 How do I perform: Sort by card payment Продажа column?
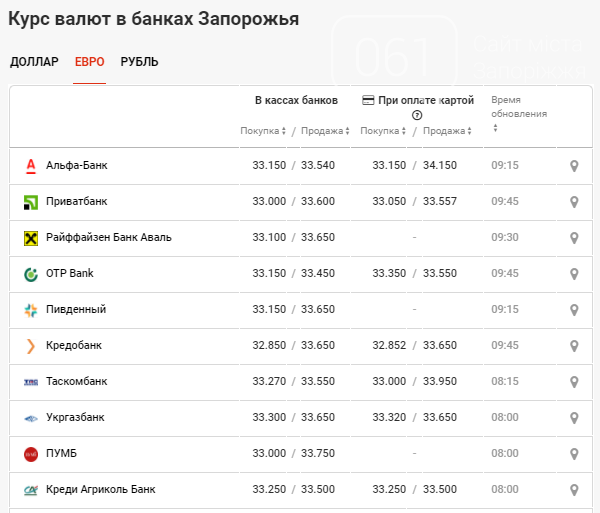pos(445,131)
